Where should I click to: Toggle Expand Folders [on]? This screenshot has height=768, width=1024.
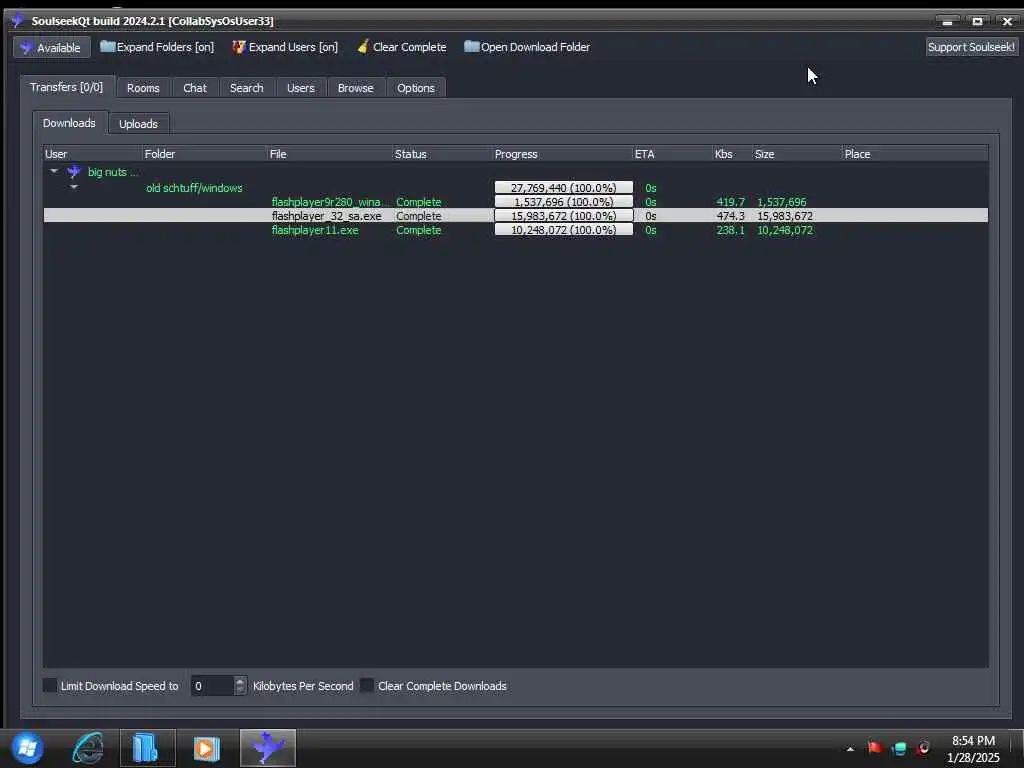pos(157,47)
